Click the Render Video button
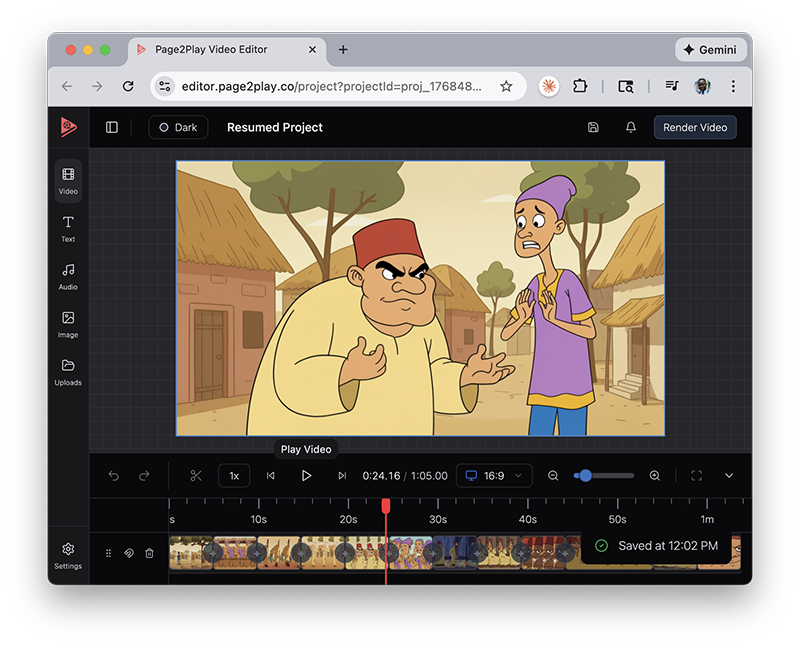800x648 pixels. click(695, 127)
